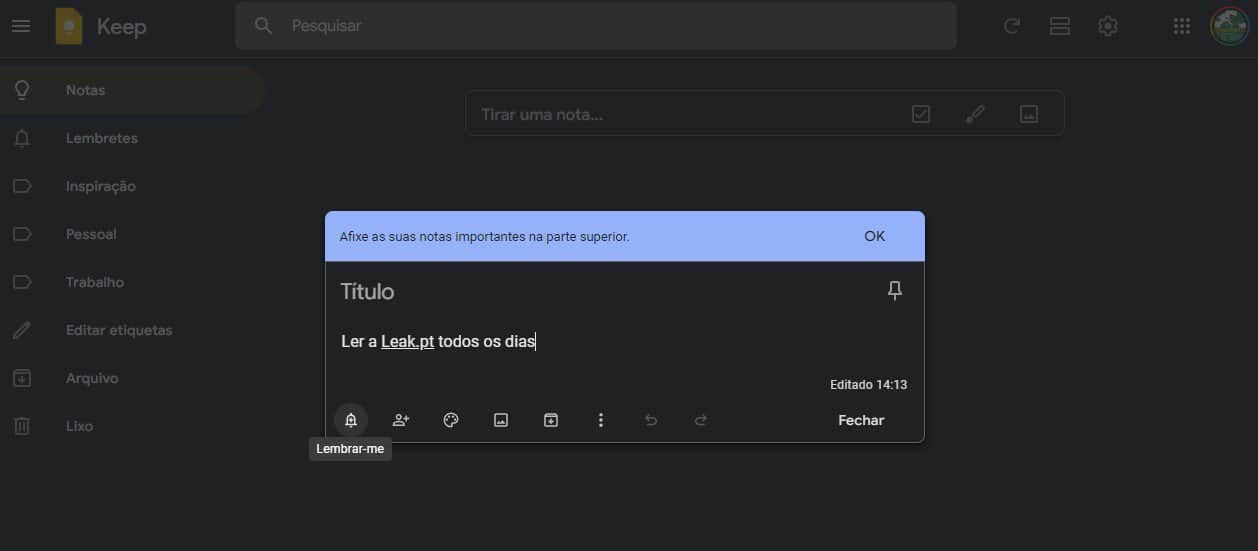Screen dimensions: 1258x551
Task: Dismiss the tip banner with OK
Action: [874, 236]
